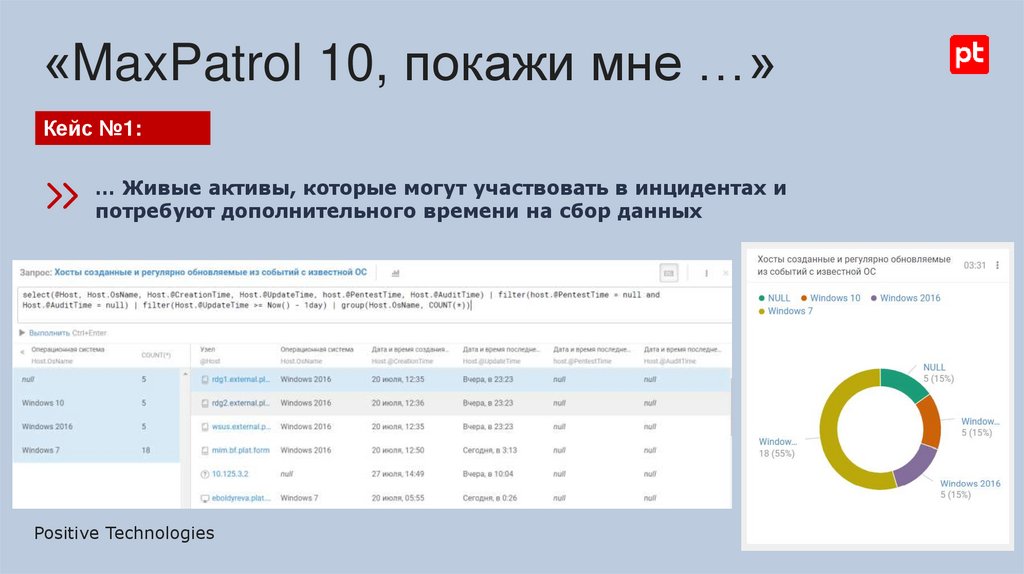The height and width of the screenshot is (574, 1024).
Task: Click the '18 (55%)' chart label
Action: [776, 453]
